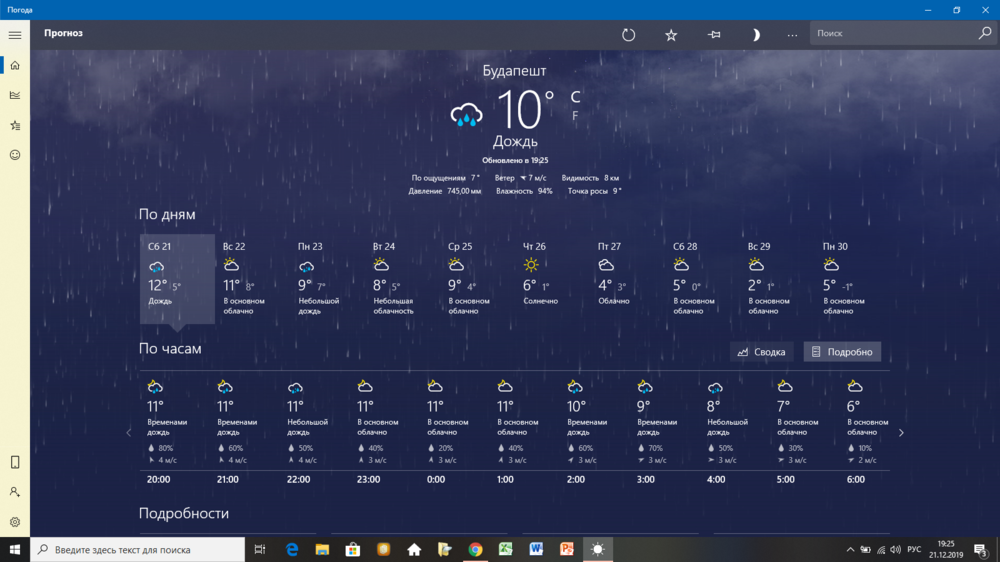
Task: Open the hamburger navigation menu
Action: point(15,35)
